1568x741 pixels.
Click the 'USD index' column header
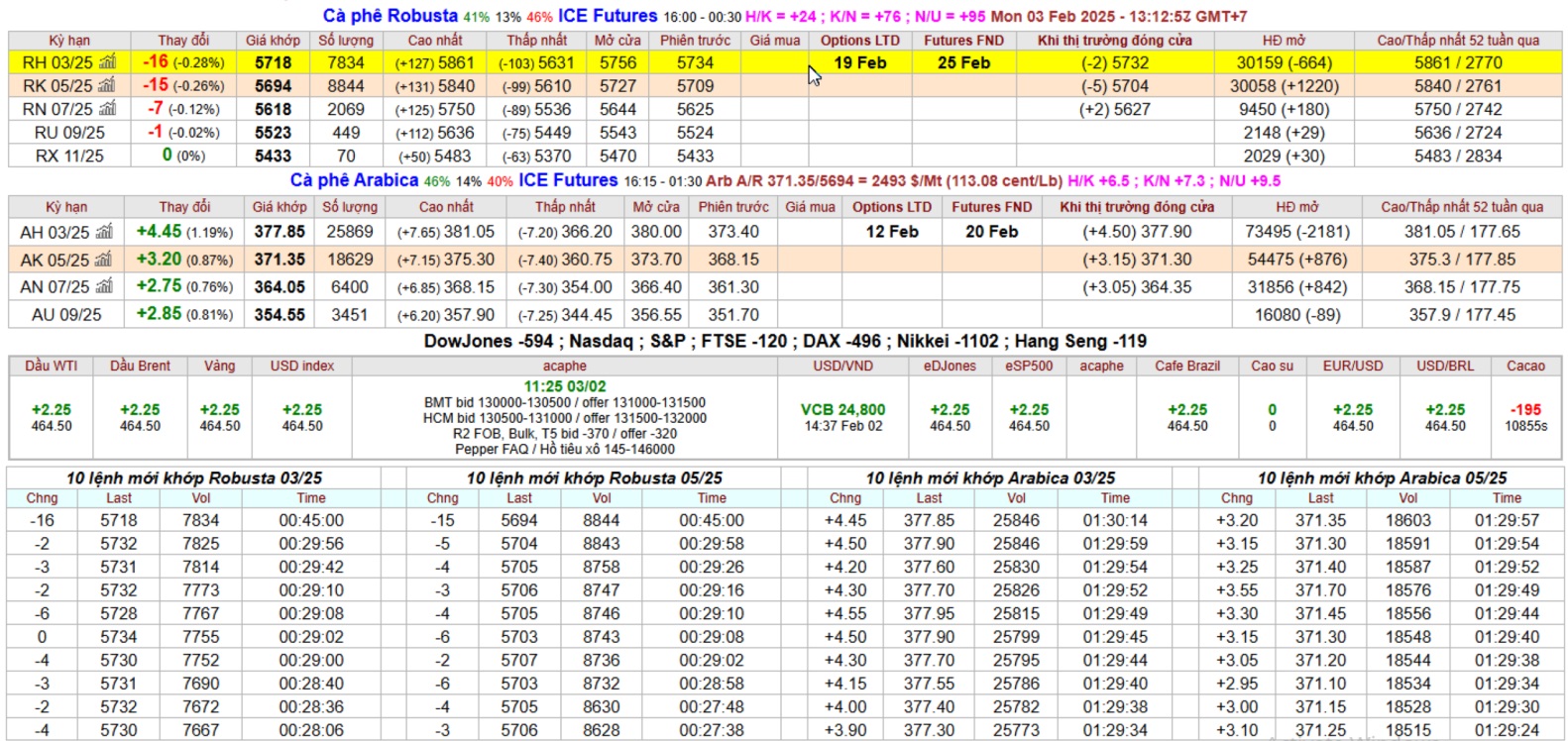point(302,366)
